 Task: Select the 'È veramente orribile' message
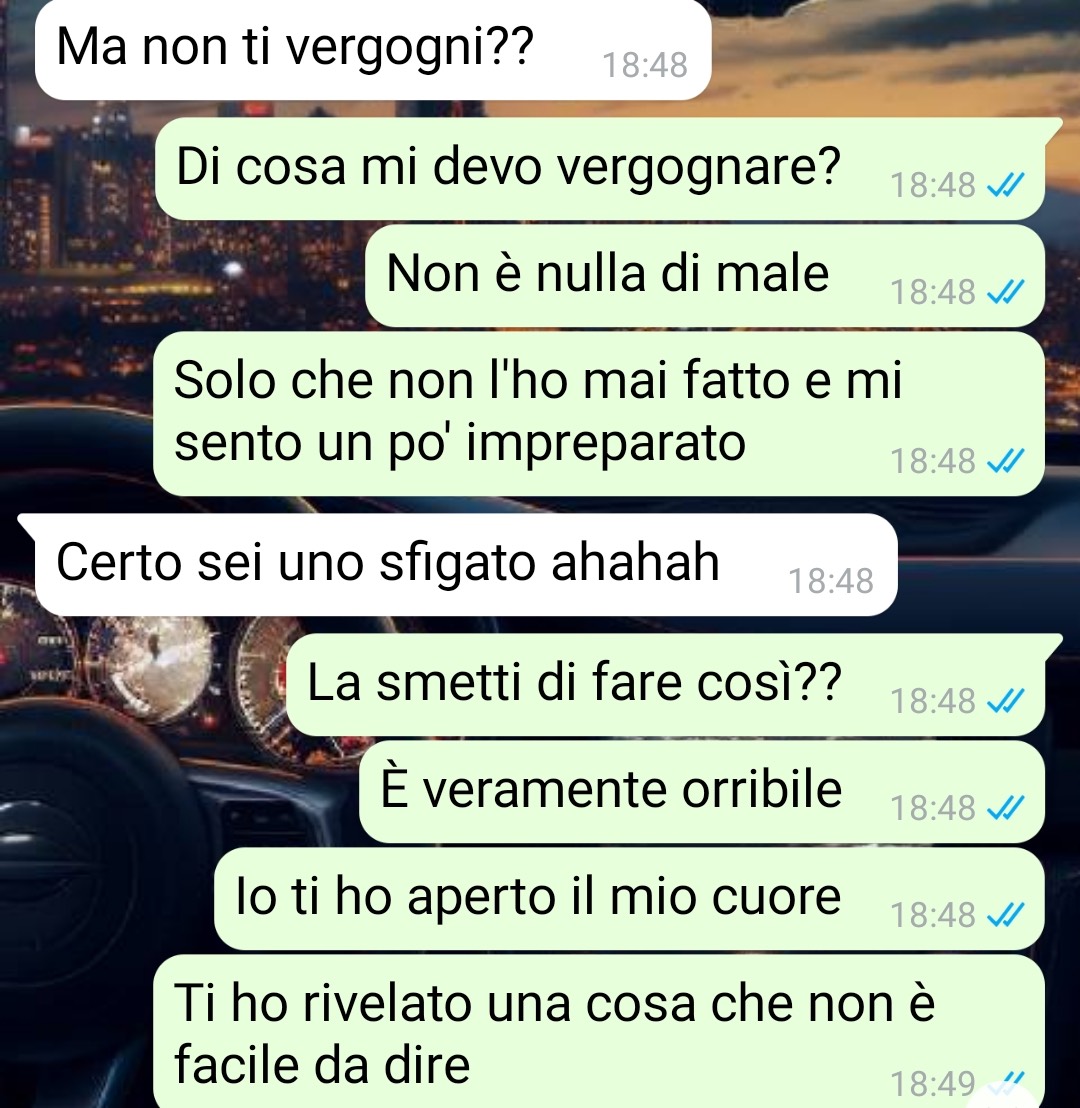[x=702, y=791]
